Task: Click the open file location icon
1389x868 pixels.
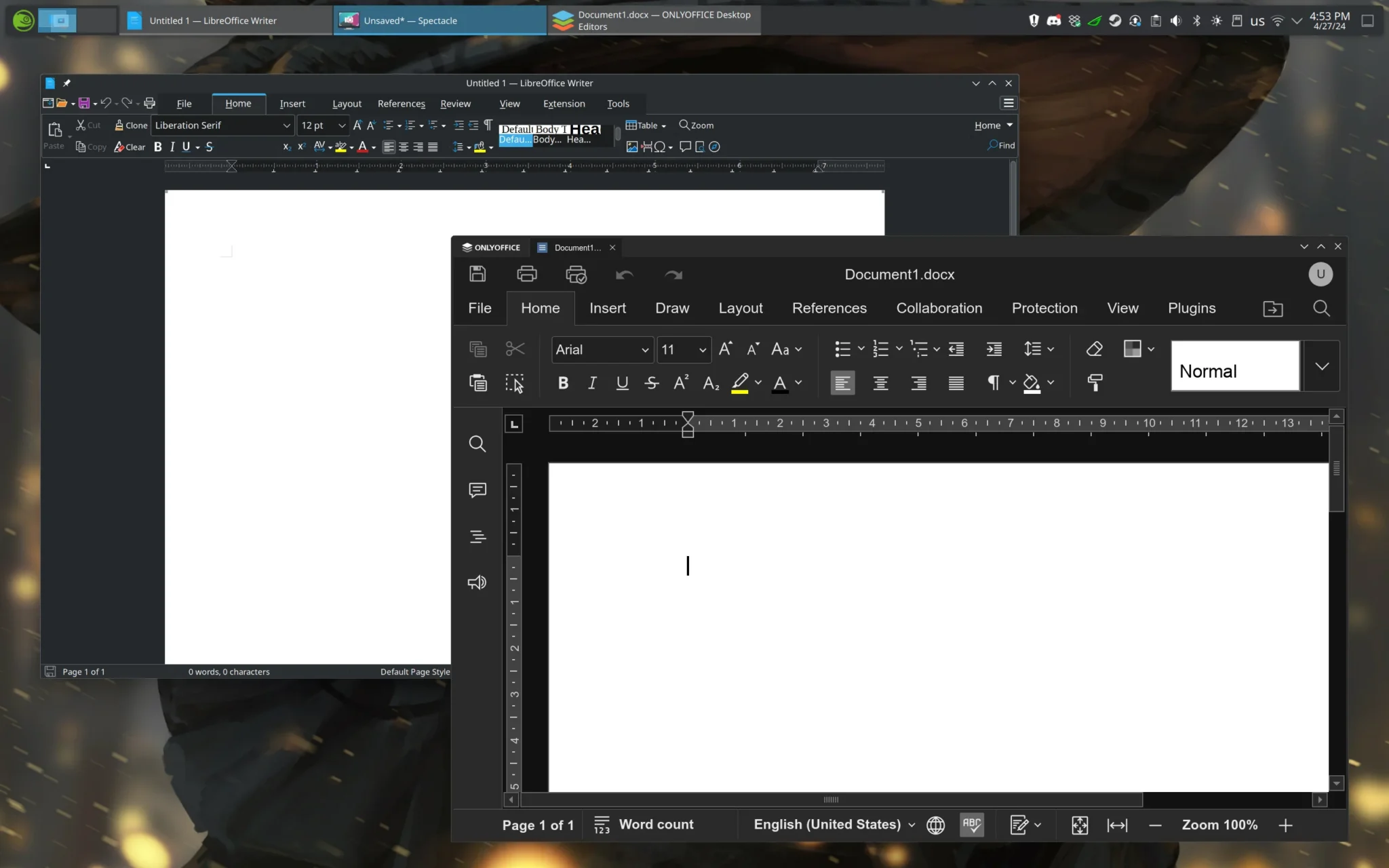Action: 1273,309
